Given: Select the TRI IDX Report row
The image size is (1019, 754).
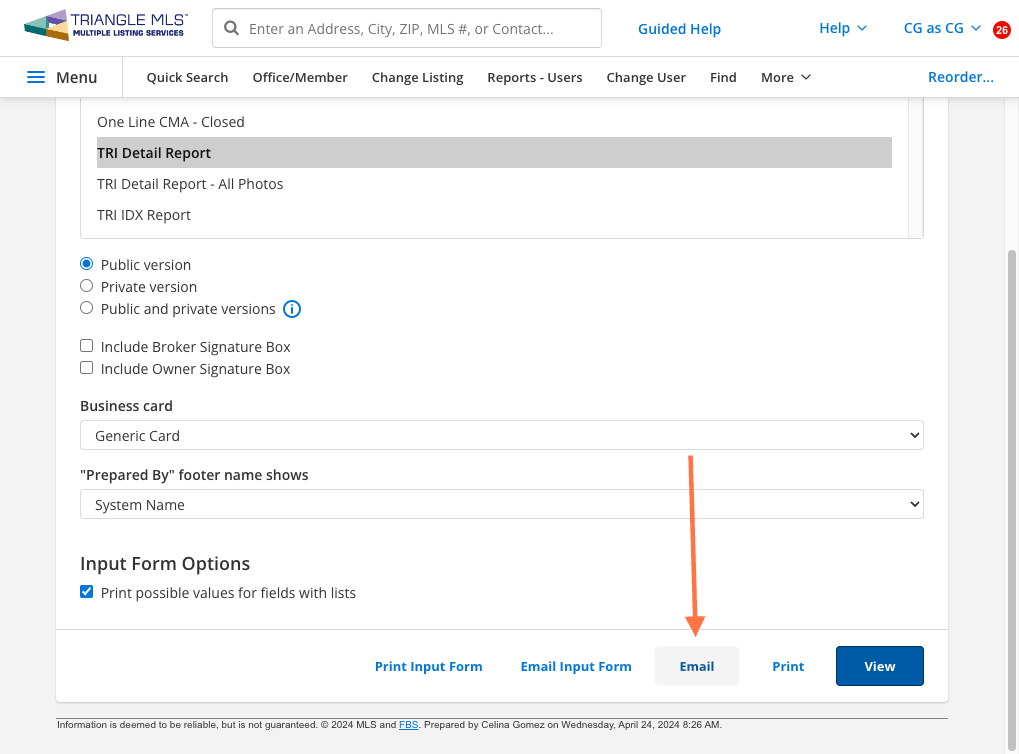Looking at the screenshot, I should coord(494,215).
